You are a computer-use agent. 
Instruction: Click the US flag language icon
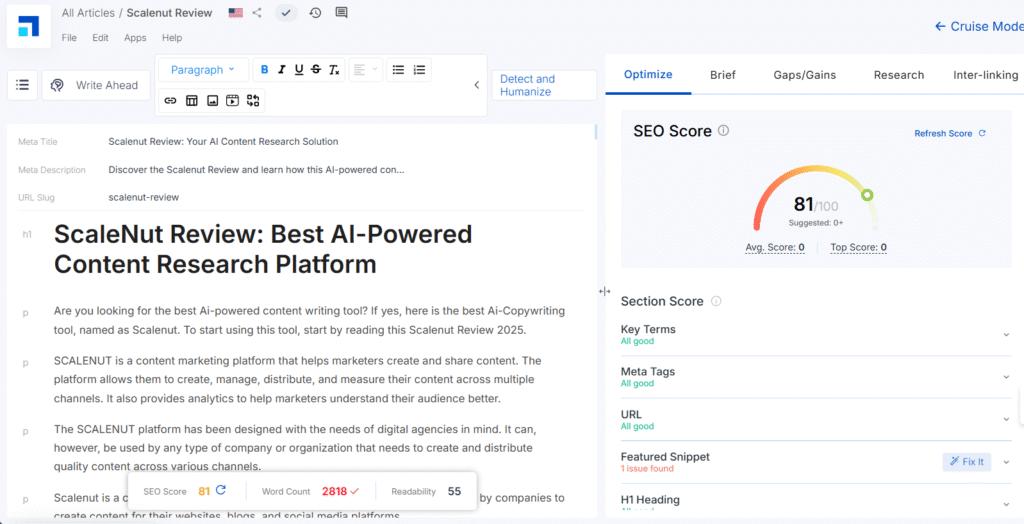[x=236, y=12]
